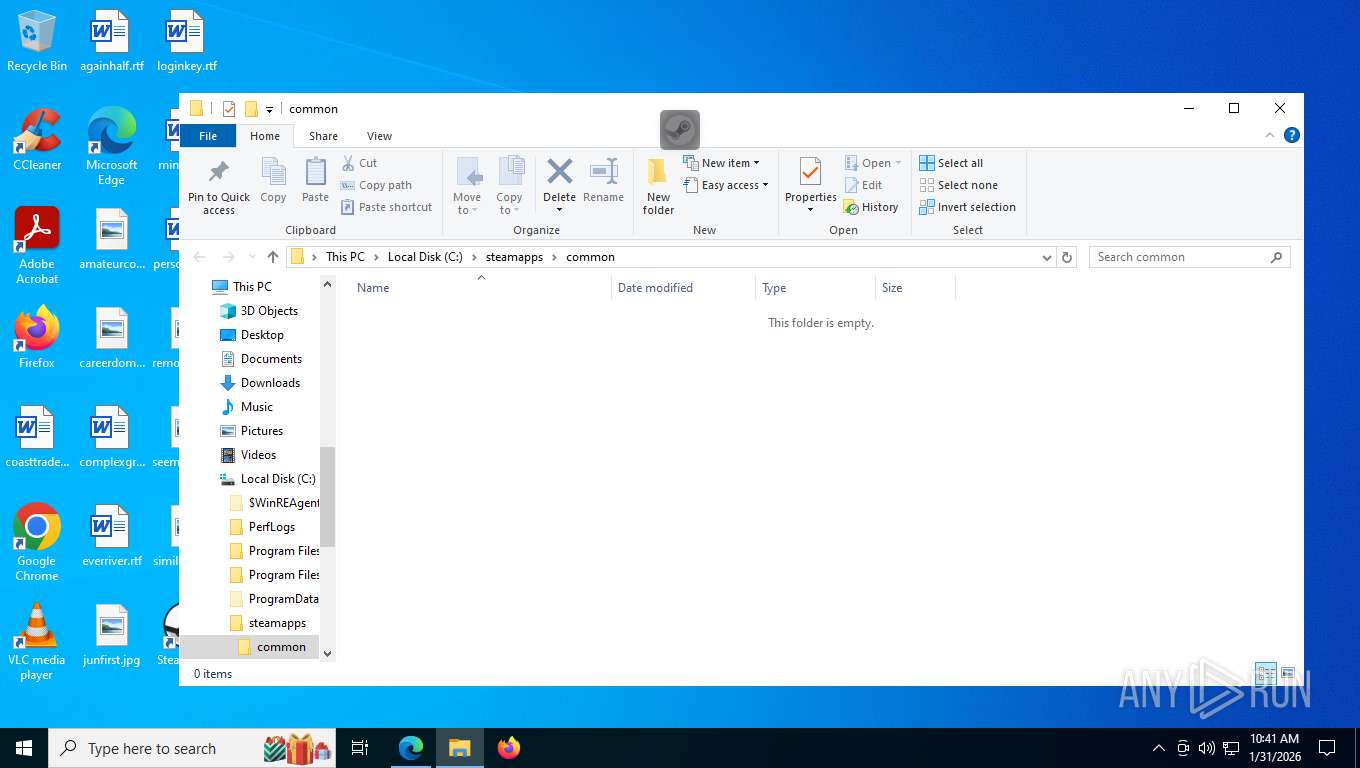Click the Rename ribbon icon
This screenshot has width=1360, height=768.
tap(603, 171)
